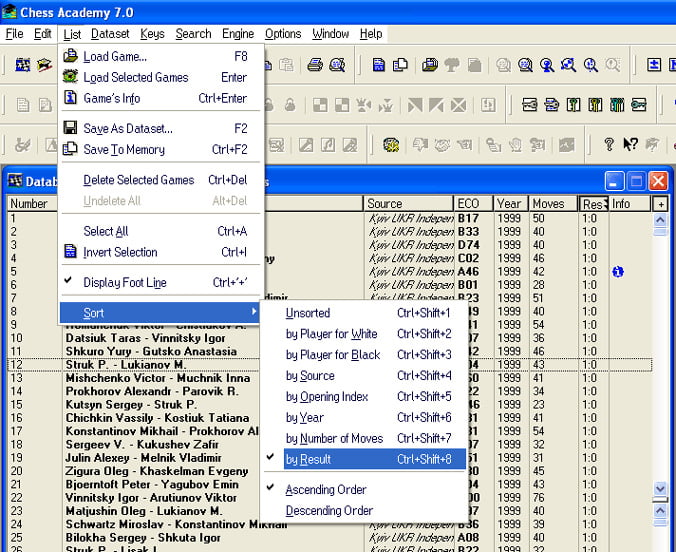Viewport: 676px width, 552px height.
Task: Sort by Number of Moves
Action: click(x=365, y=438)
